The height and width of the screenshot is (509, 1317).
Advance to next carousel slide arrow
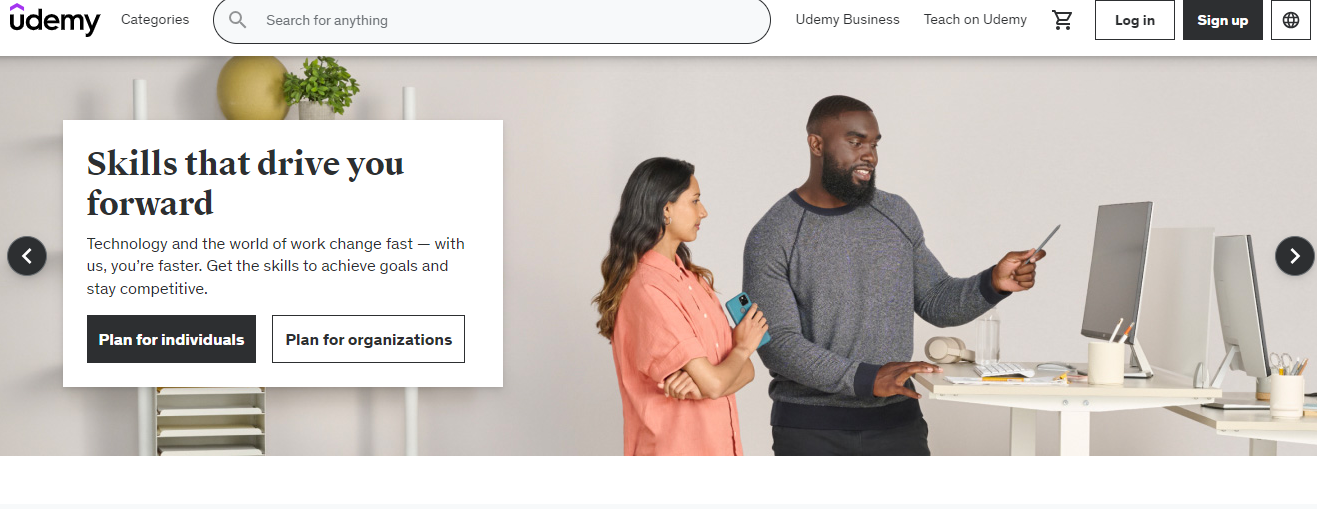(x=1295, y=256)
